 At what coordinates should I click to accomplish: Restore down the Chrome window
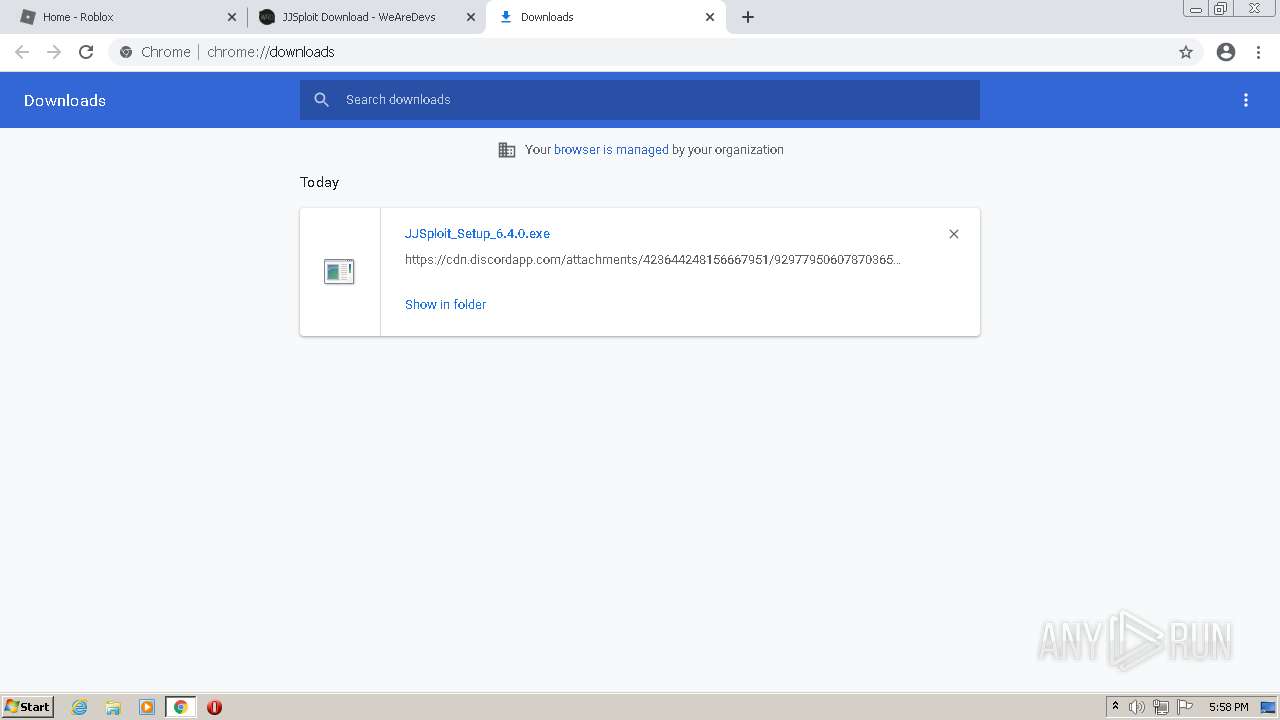pos(1221,9)
